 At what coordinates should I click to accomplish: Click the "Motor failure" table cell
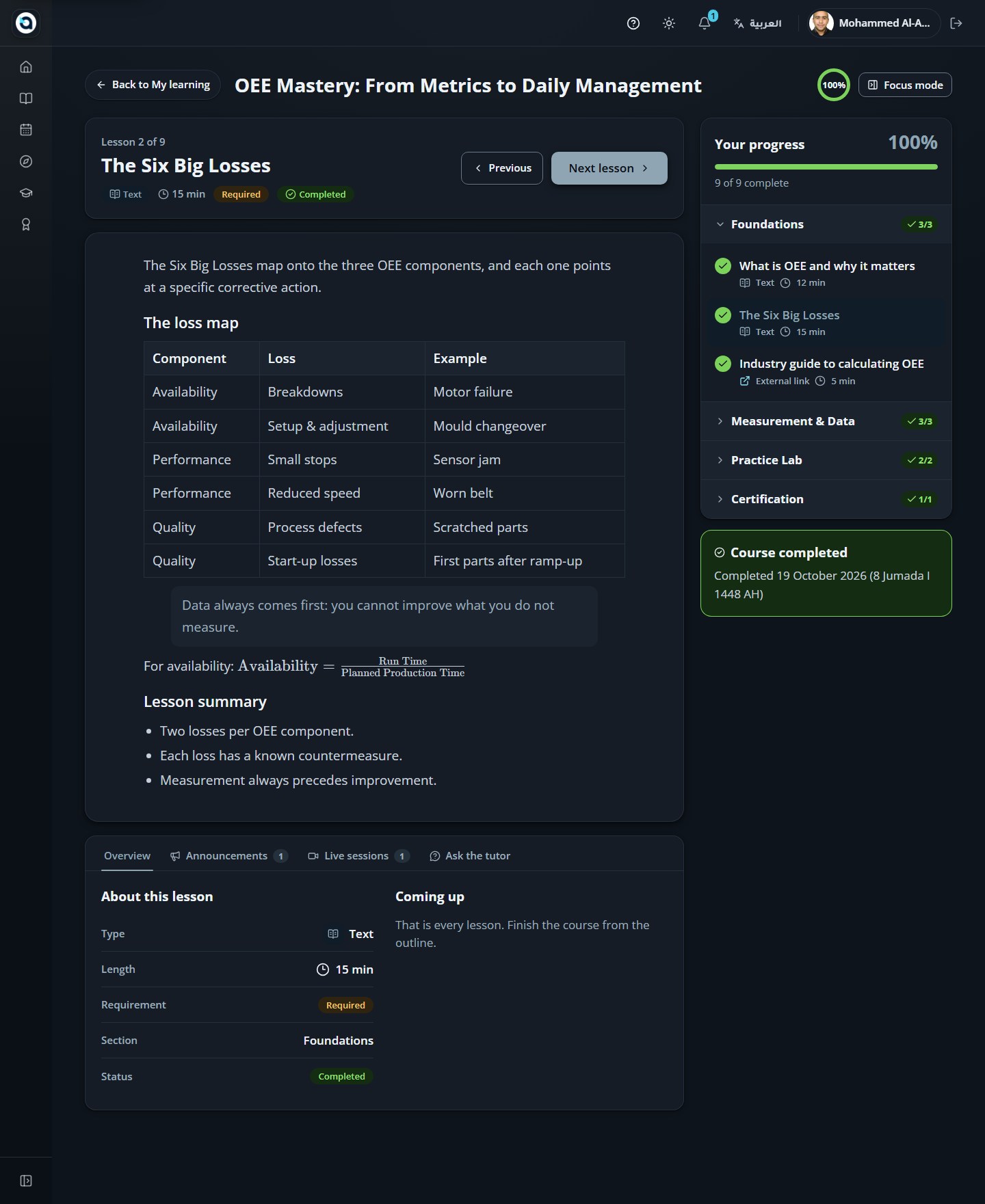pyautogui.click(x=525, y=392)
